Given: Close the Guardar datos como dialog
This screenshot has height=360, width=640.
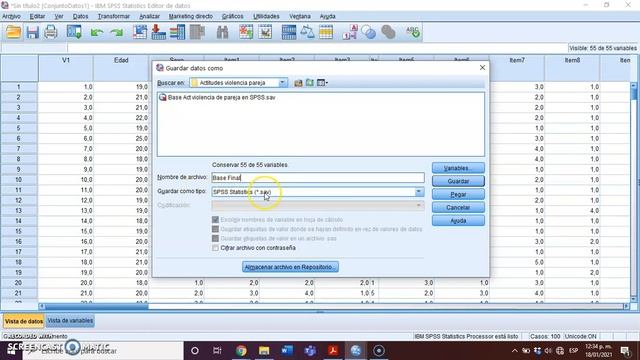Looking at the screenshot, I should (482, 68).
